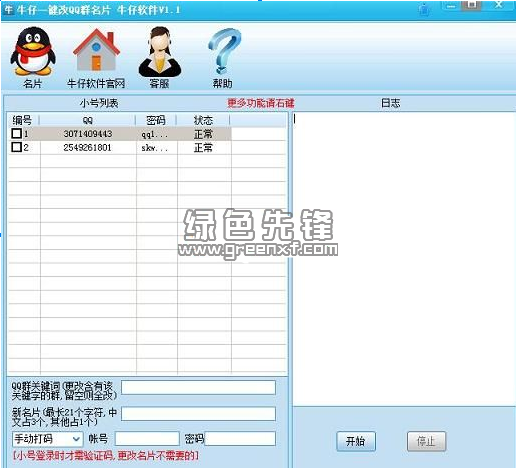Click 正常 status in row 1

coord(203,134)
